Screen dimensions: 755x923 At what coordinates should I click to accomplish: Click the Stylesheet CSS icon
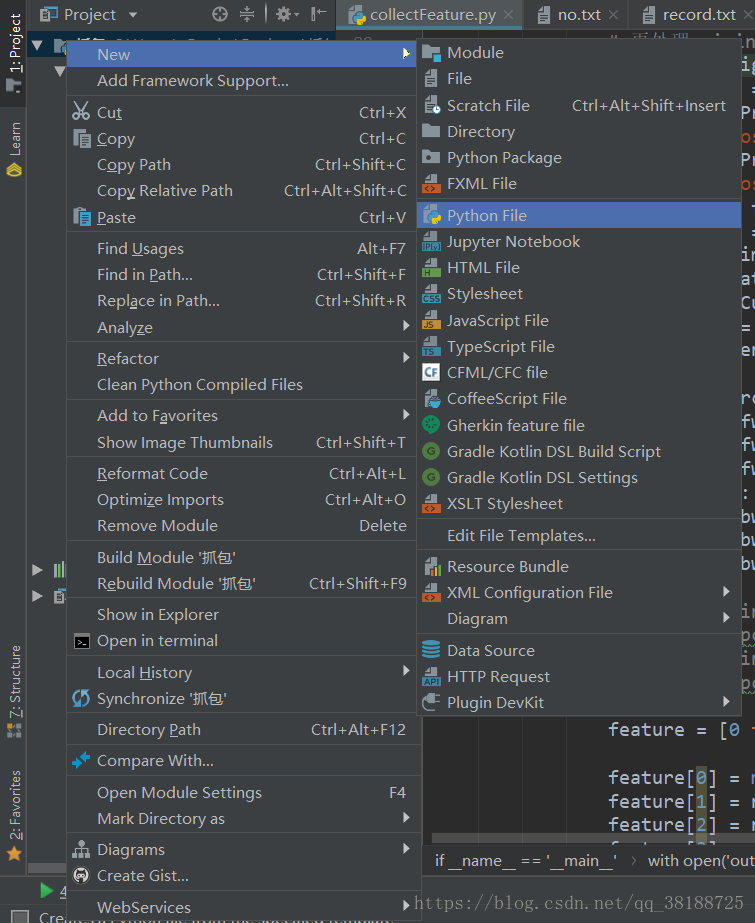(x=431, y=294)
